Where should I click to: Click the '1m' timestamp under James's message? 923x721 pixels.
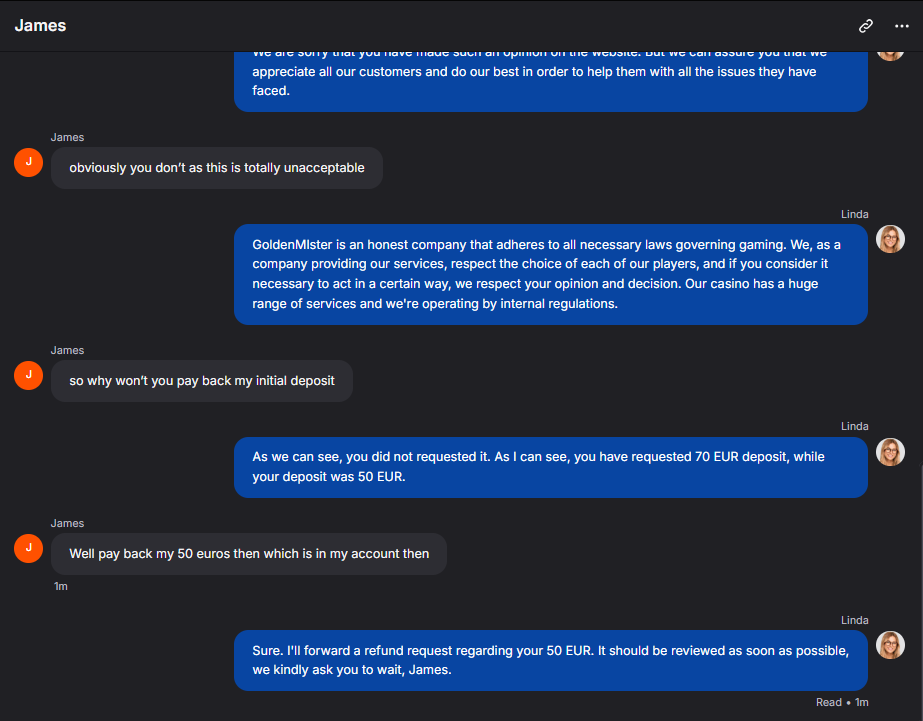[61, 586]
